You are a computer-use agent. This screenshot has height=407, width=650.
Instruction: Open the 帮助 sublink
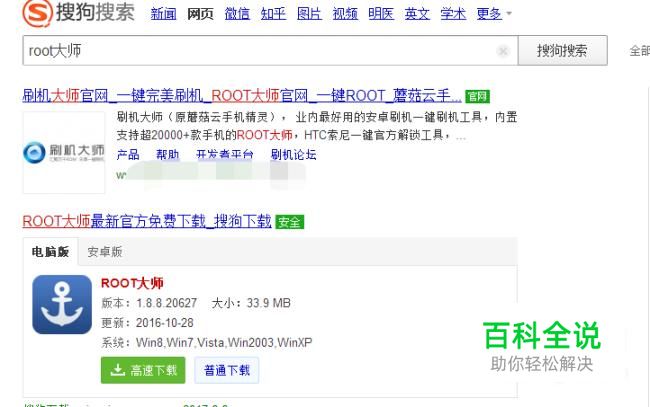click(x=167, y=155)
